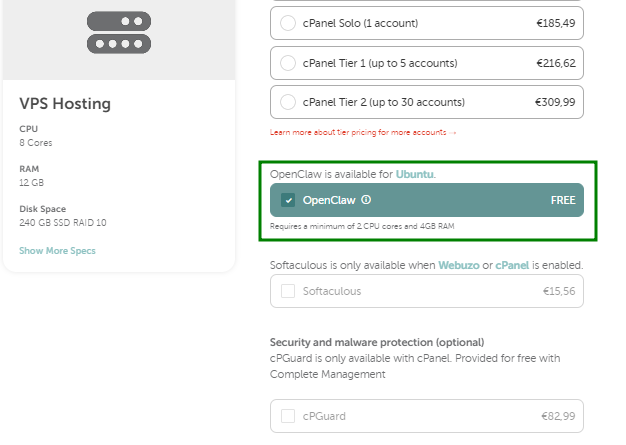Click the cPGuard €82,99 price
This screenshot has height=445, width=626.
click(558, 416)
